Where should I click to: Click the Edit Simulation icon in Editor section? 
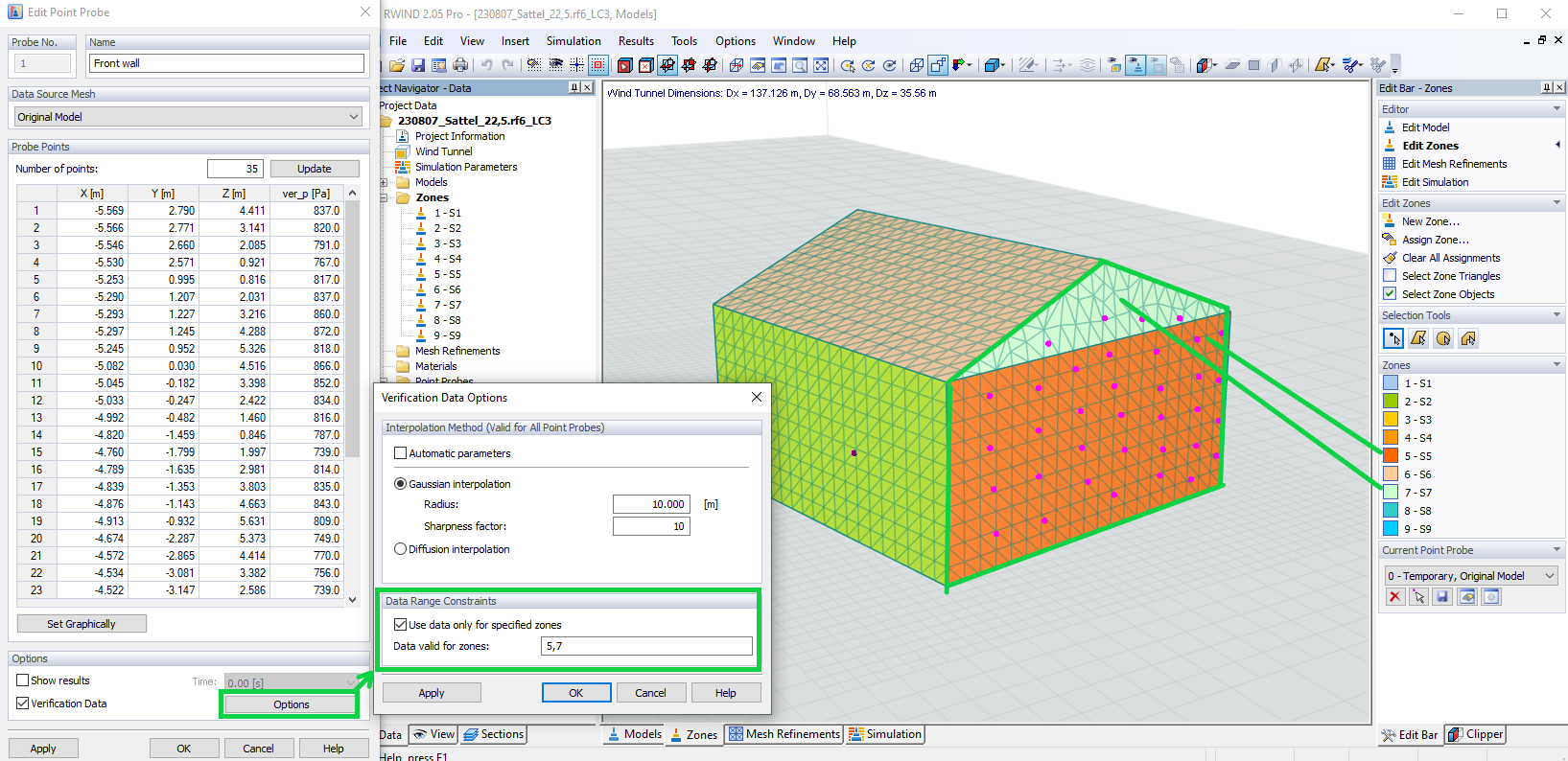(1390, 182)
